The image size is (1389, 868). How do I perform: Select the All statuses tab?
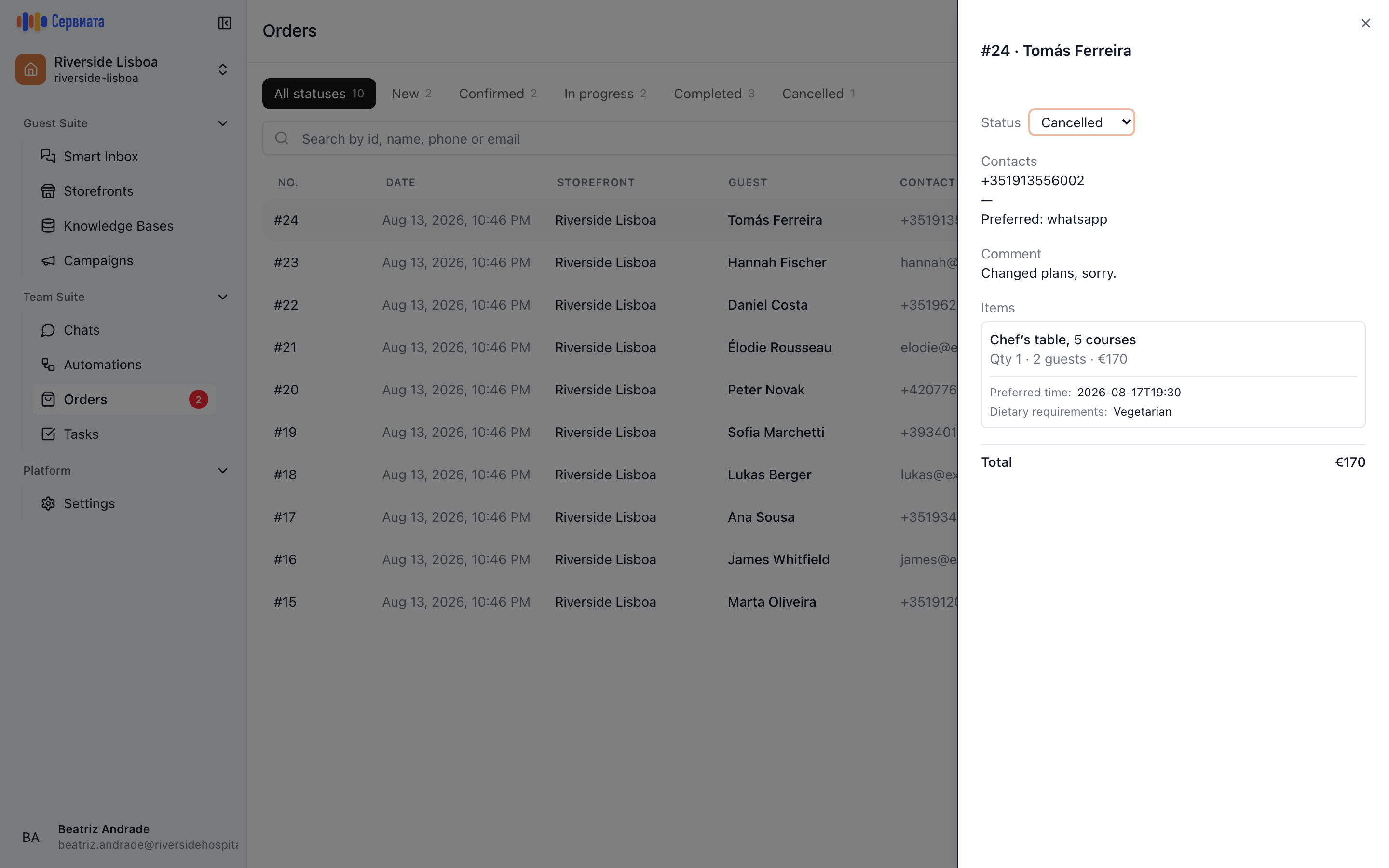point(319,94)
